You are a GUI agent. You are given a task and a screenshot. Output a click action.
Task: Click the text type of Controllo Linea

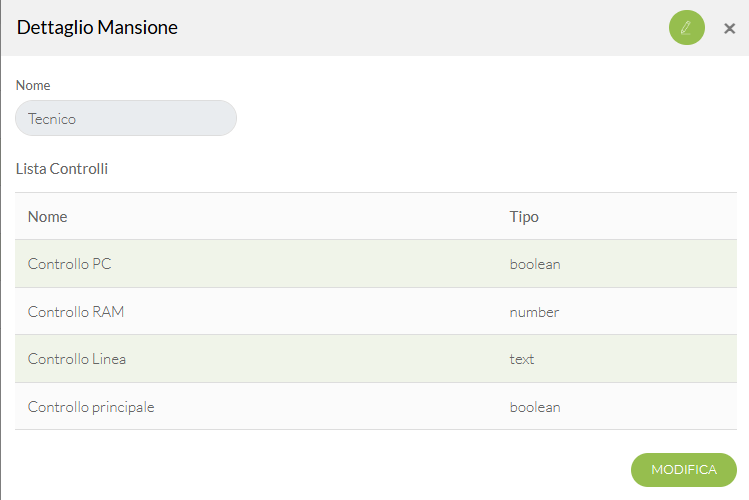point(522,359)
